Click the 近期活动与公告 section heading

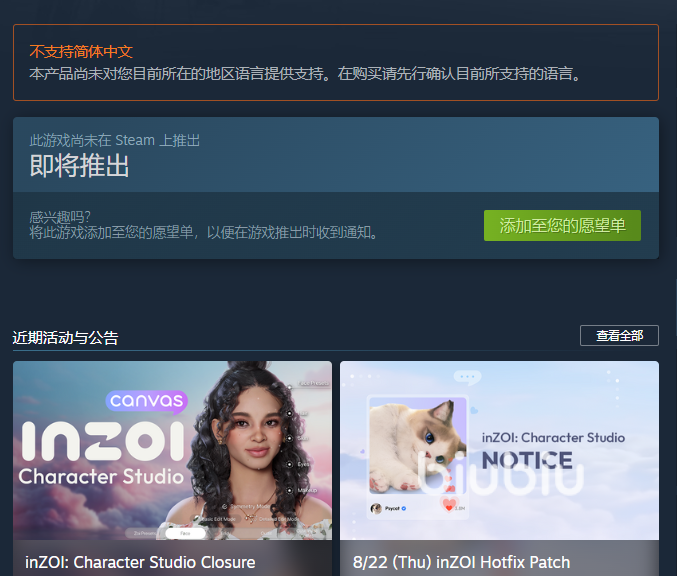click(66, 338)
